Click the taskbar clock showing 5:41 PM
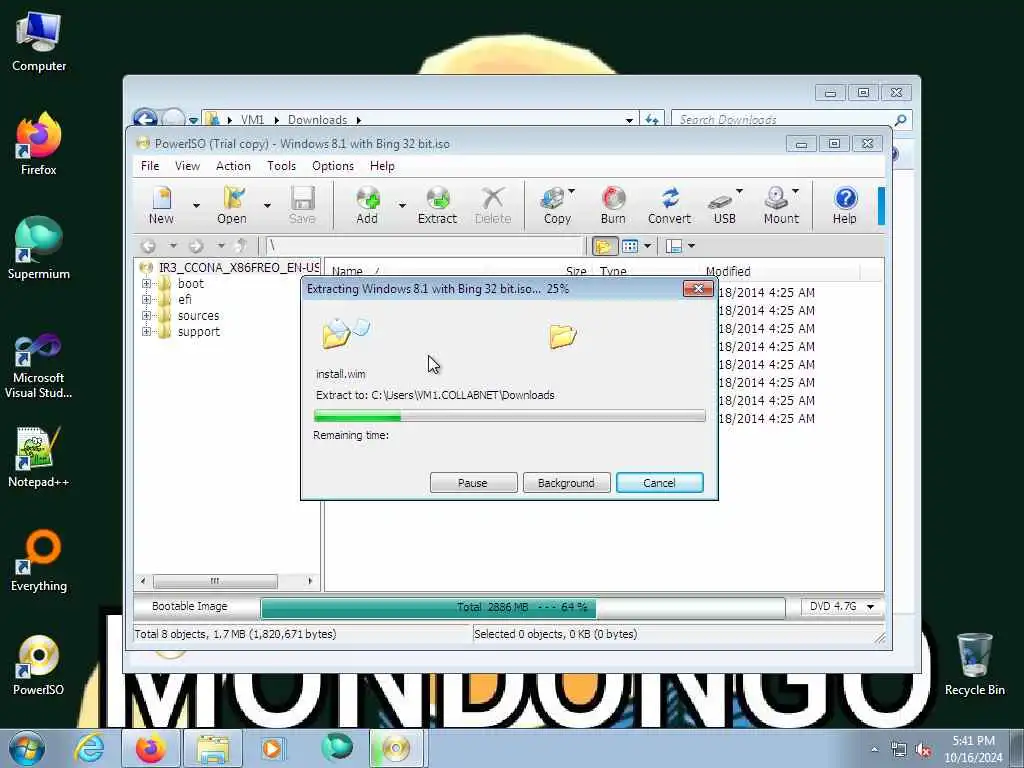The width and height of the screenshot is (1024, 768). click(x=973, y=749)
